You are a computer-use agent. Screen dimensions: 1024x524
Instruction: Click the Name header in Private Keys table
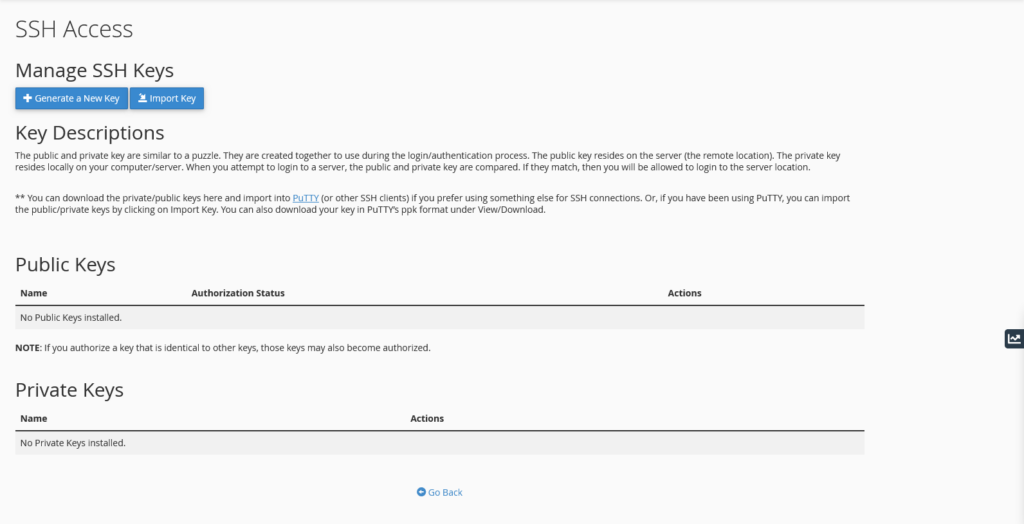pyautogui.click(x=34, y=418)
